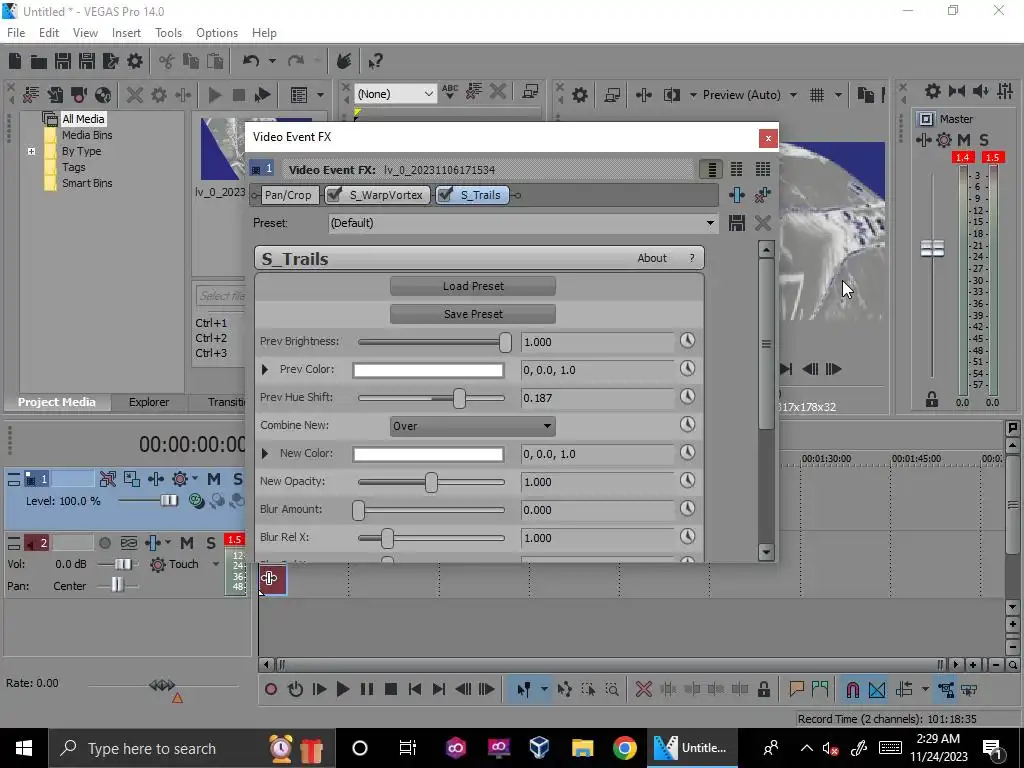Screen dimensions: 1024x768
Task: Click the Open folder icon in the toolbar
Action: pos(39,61)
